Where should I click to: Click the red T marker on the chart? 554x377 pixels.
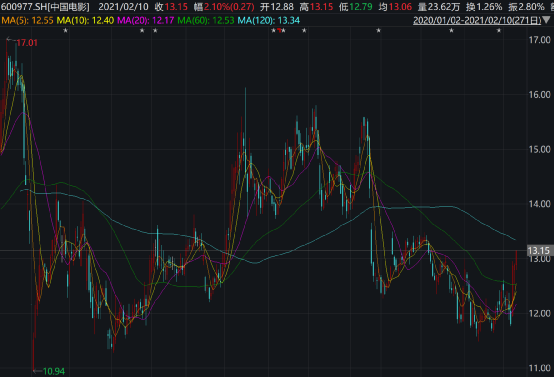coord(279,30)
